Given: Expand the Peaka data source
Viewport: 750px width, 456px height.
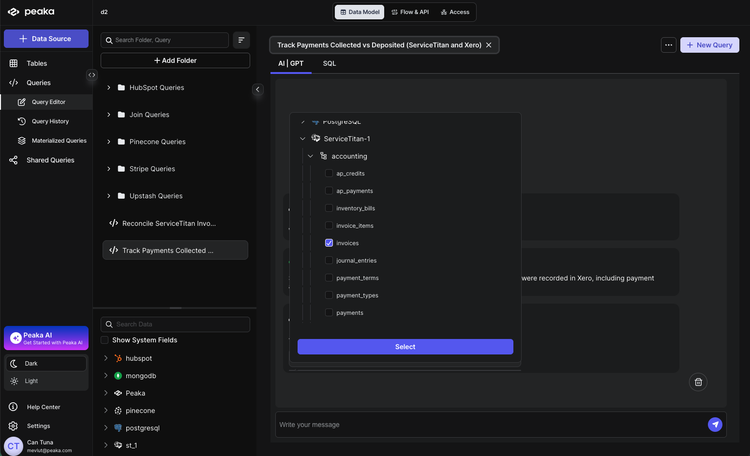Looking at the screenshot, I should [106, 393].
